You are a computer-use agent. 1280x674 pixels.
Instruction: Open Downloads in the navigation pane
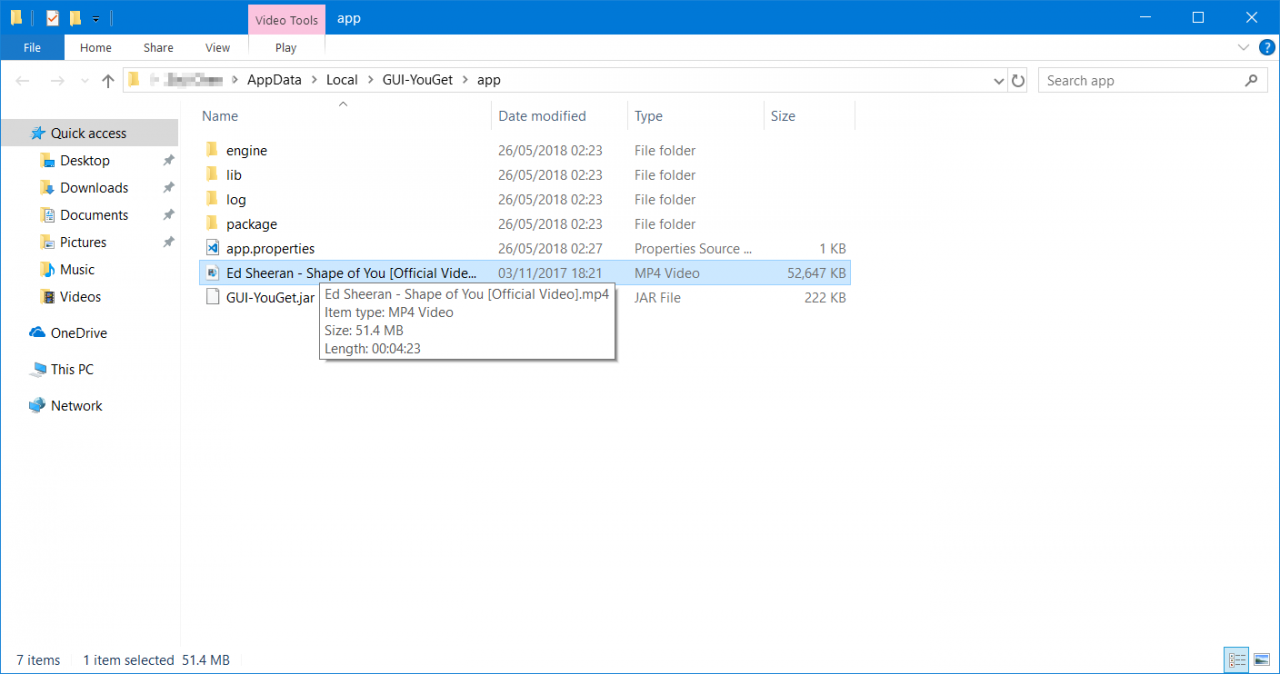pos(94,187)
